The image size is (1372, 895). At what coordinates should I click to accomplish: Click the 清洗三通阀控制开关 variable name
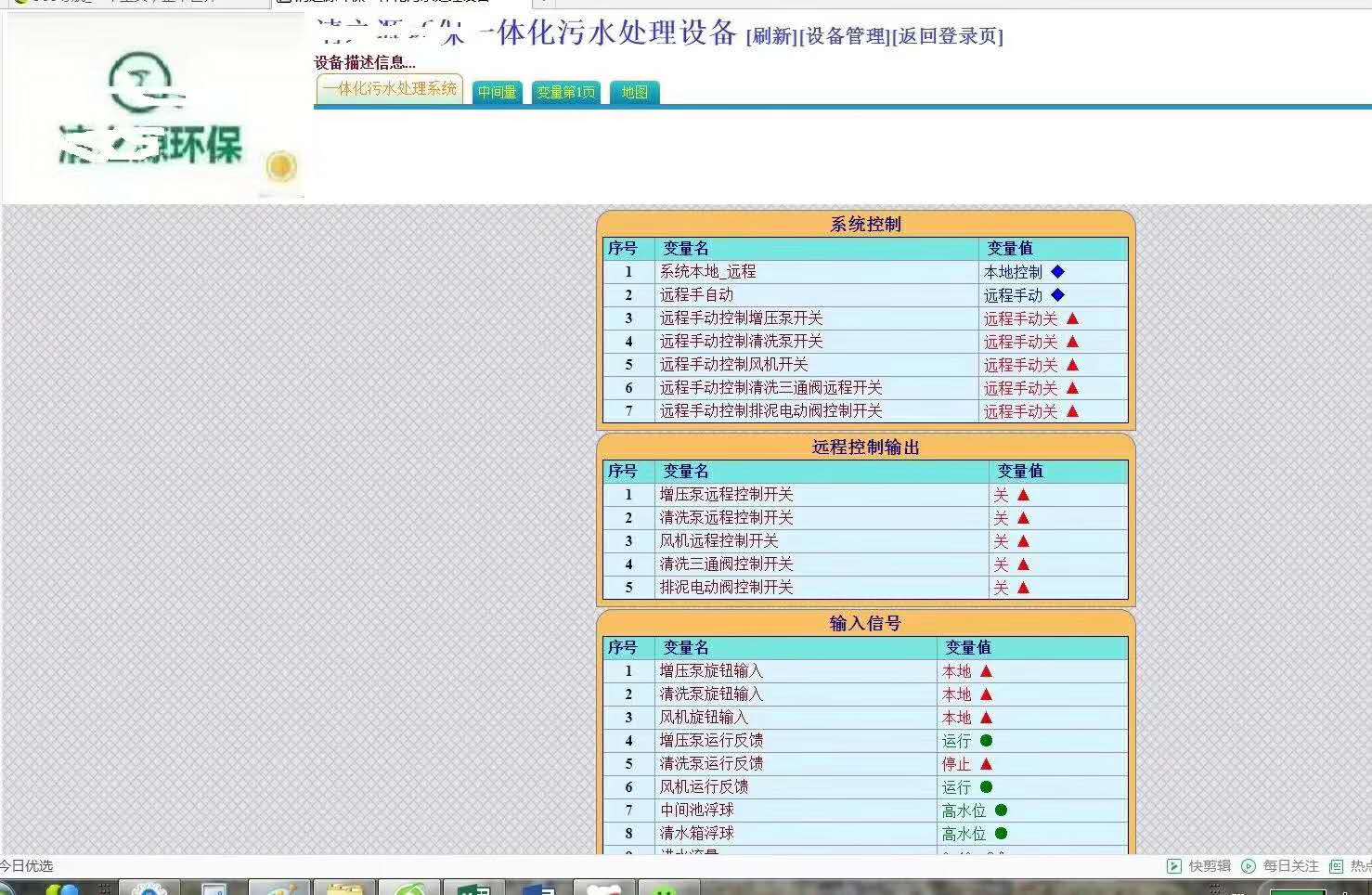[x=727, y=564]
